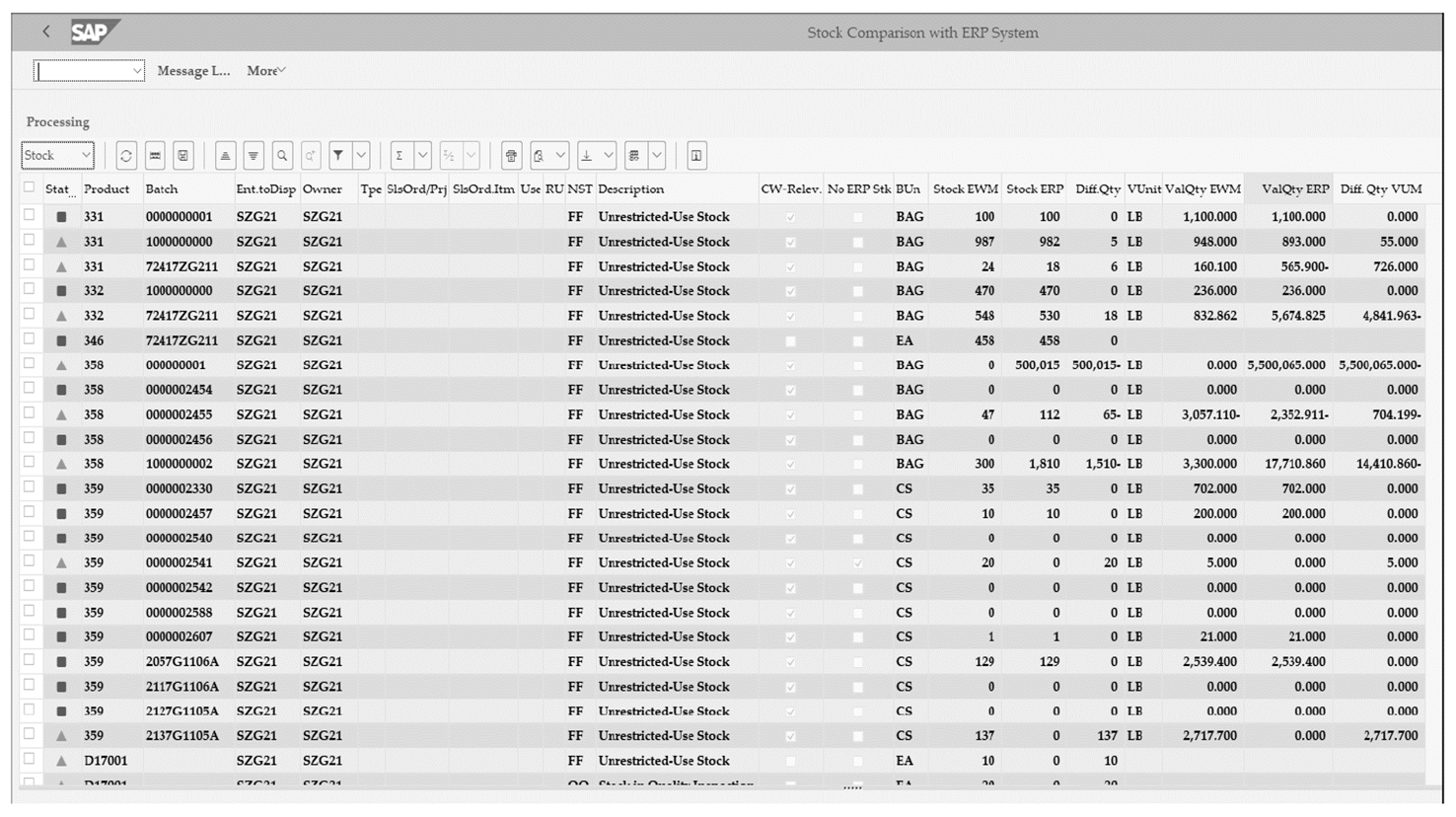Refresh the stock comparison list
This screenshot has height=817, width=1456.
(125, 155)
